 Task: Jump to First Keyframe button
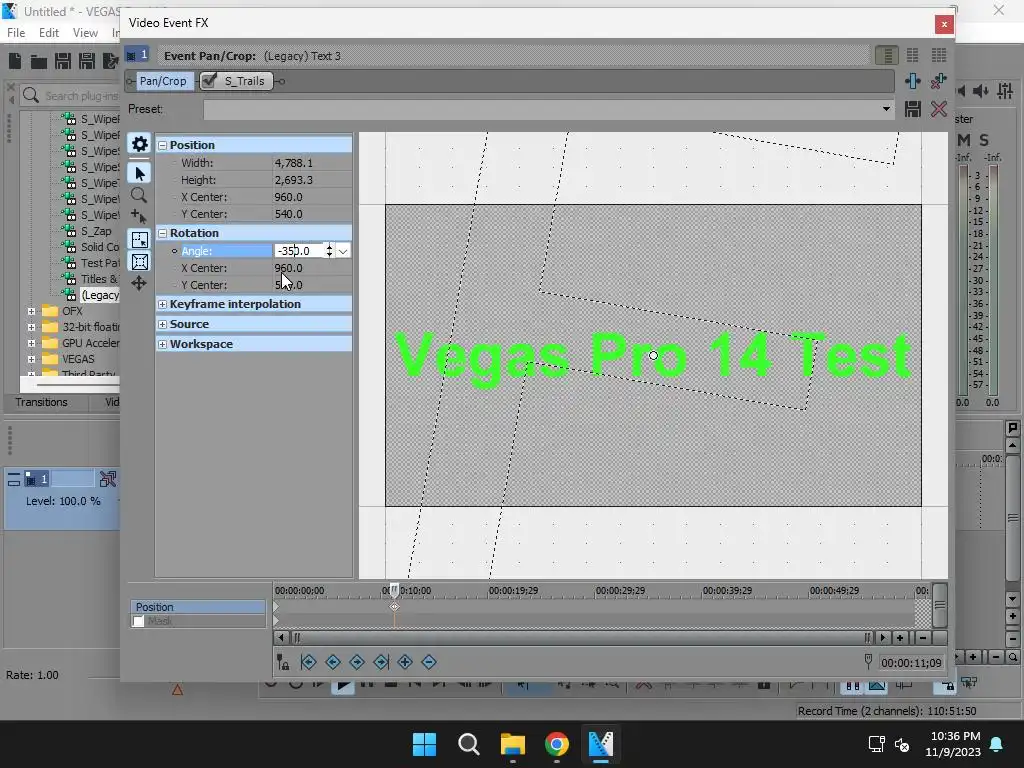308,662
